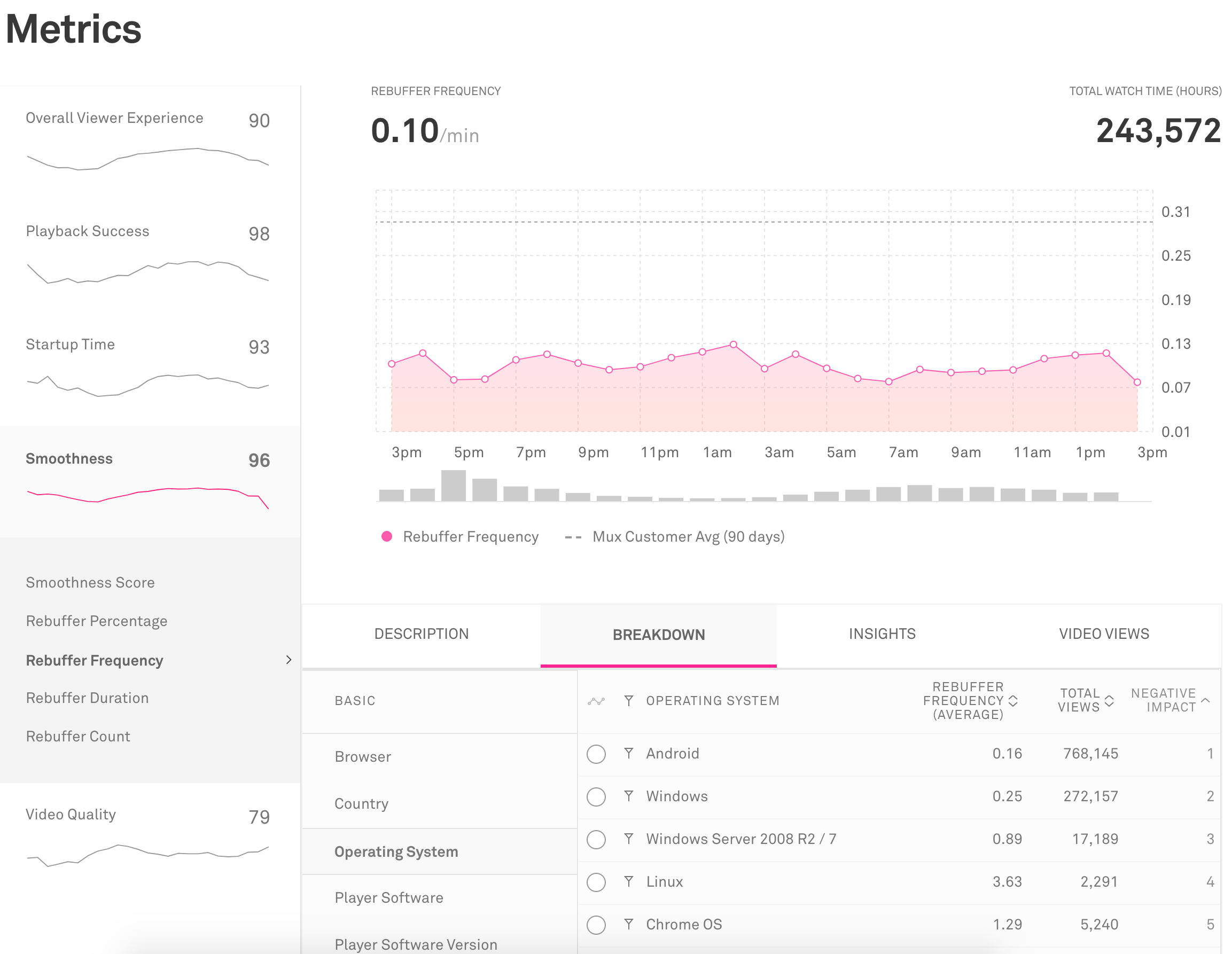
Task: Click Windows Server total views 17,189
Action: [1095, 839]
